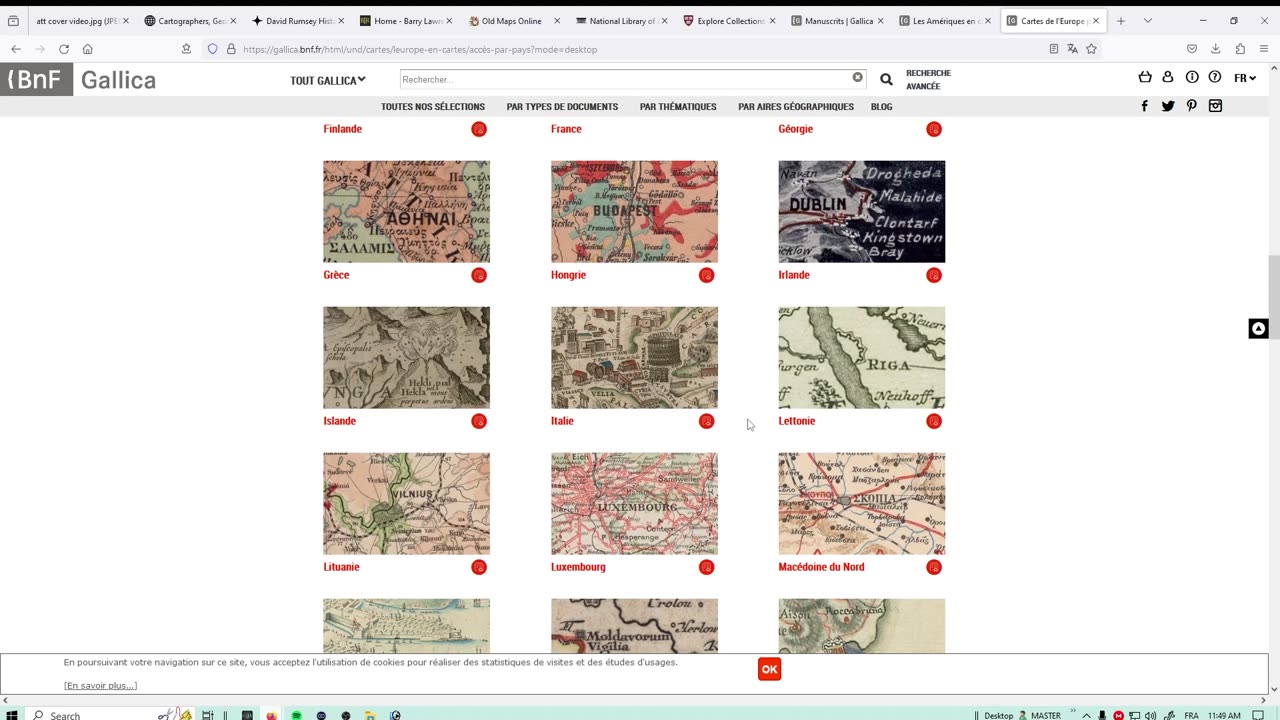The width and height of the screenshot is (1280, 720).
Task: Expand hidden system tray icons chevron
Action: pyautogui.click(x=1086, y=715)
